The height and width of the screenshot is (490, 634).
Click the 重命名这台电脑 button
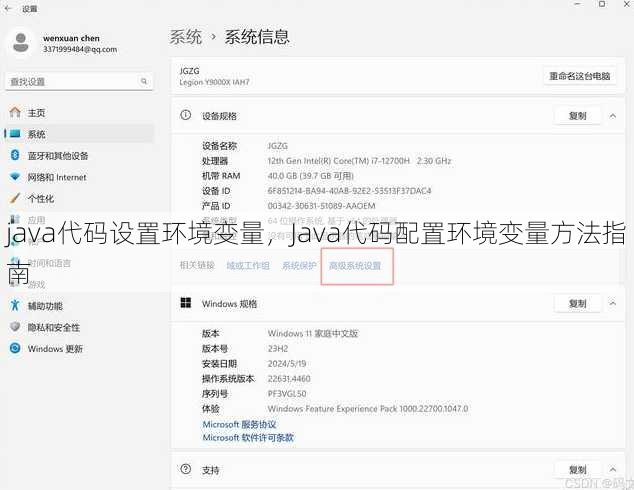[579, 76]
